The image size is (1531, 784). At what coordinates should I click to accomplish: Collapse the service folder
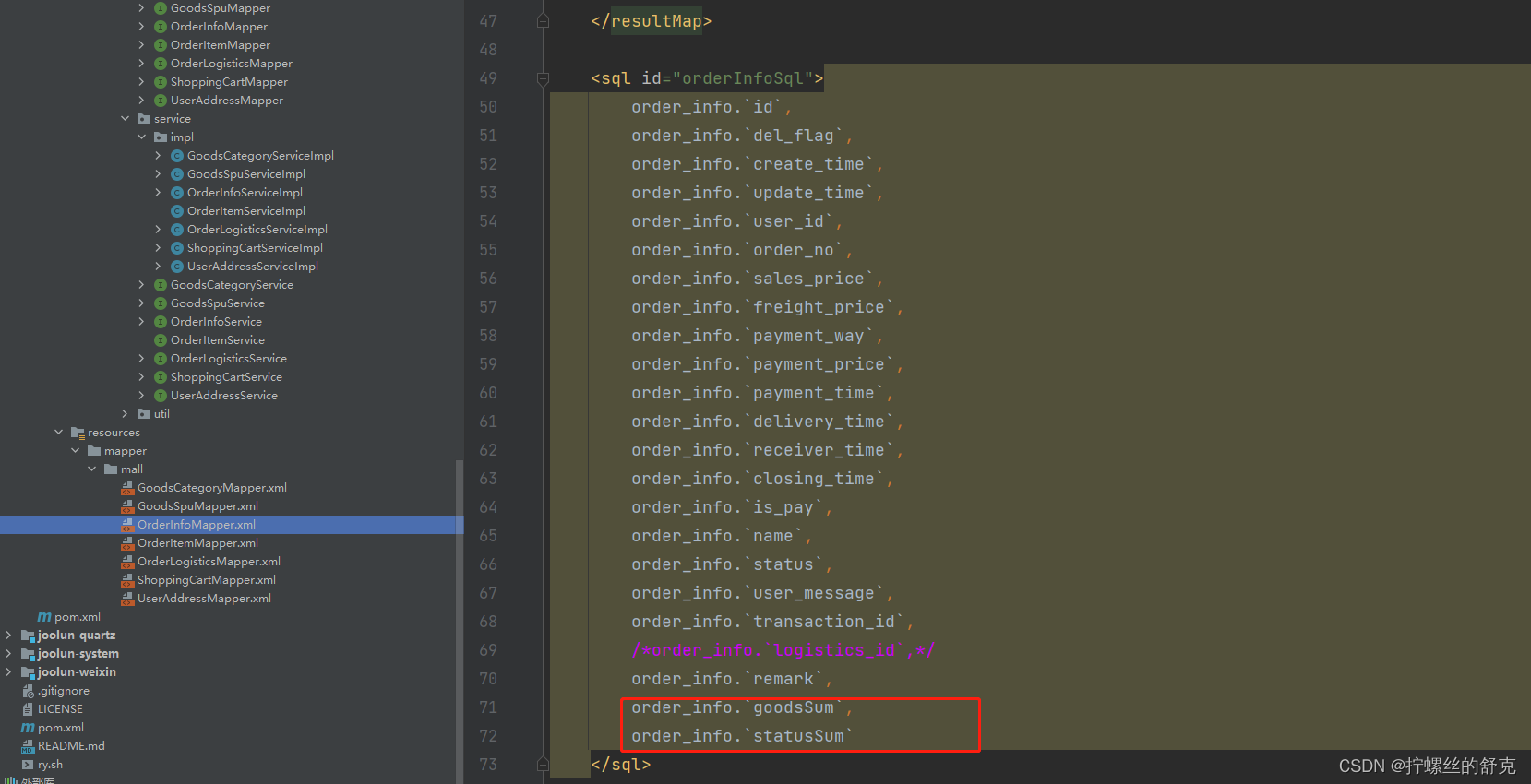click(x=125, y=119)
